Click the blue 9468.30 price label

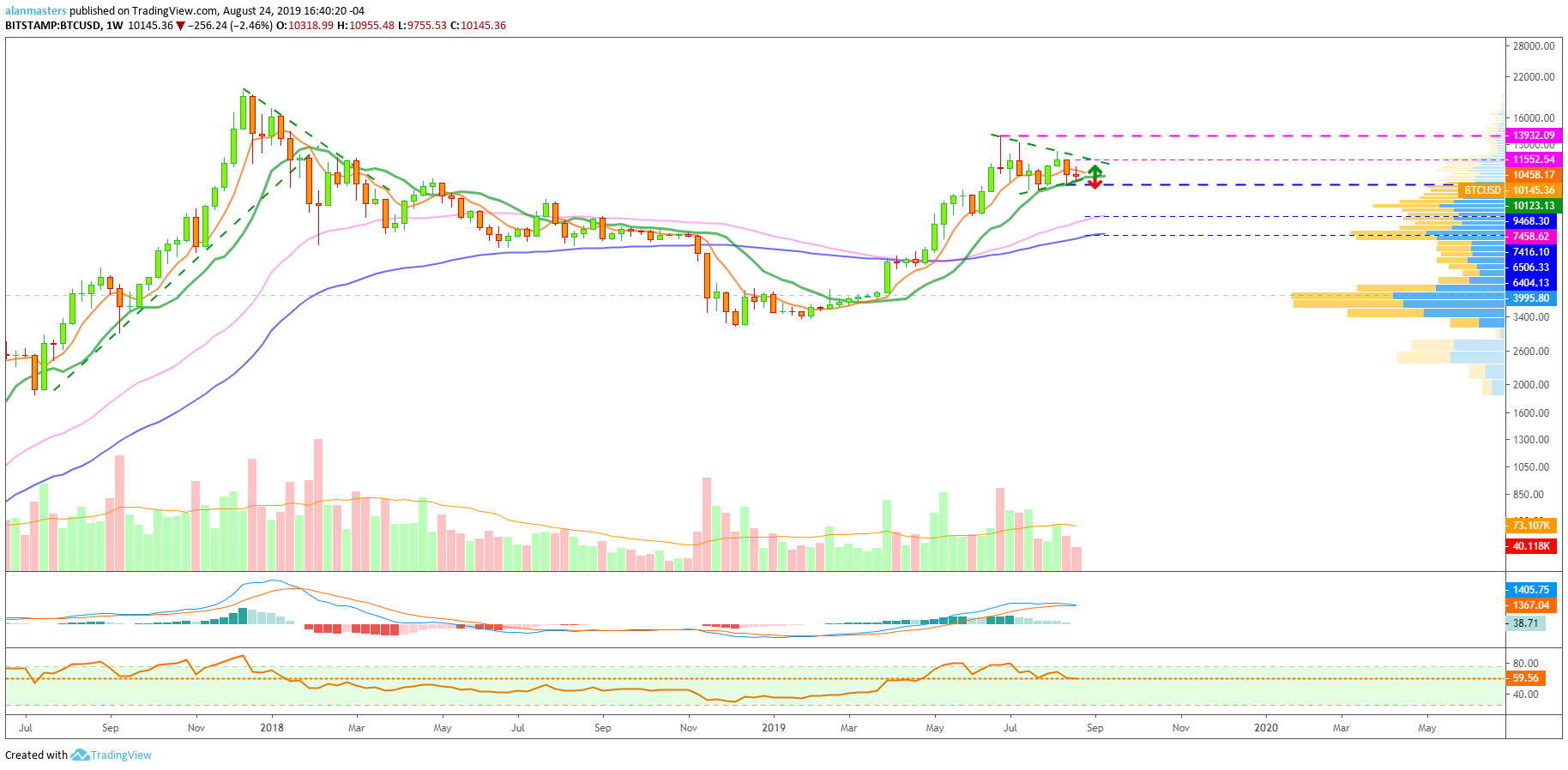1531,221
